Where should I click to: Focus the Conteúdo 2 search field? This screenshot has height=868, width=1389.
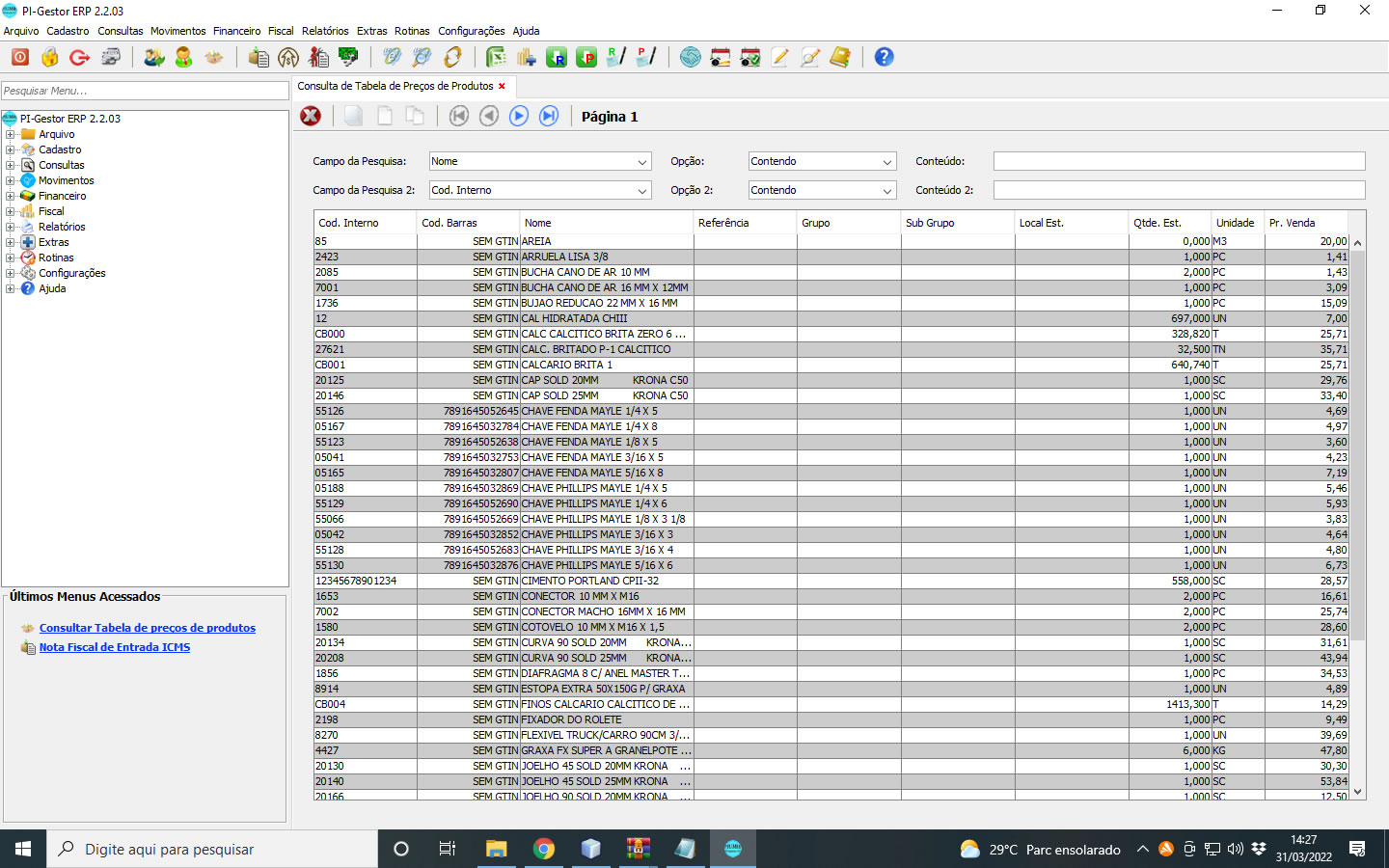[x=1180, y=191]
